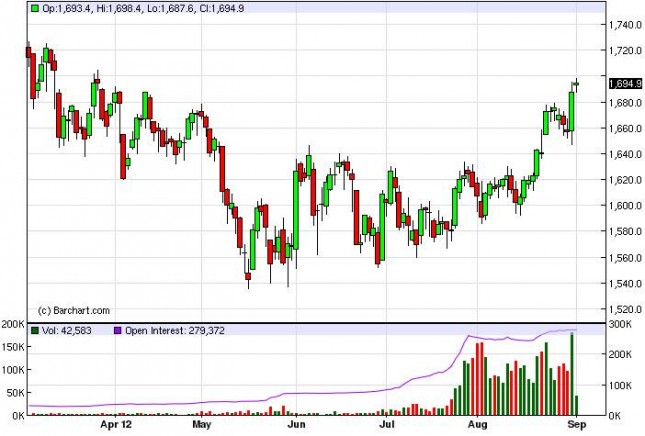Click the 1,740.0 price axis label
The image size is (645, 436).
[x=625, y=25]
